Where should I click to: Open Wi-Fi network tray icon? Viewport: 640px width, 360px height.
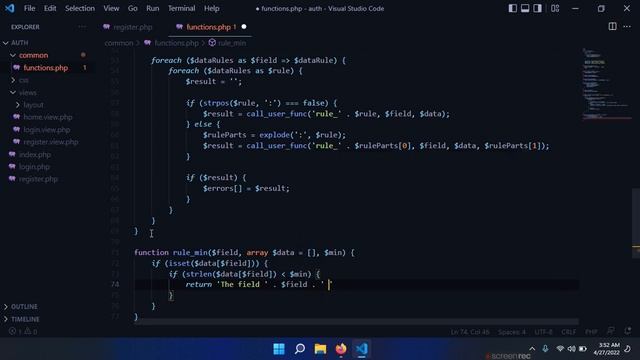click(560, 349)
